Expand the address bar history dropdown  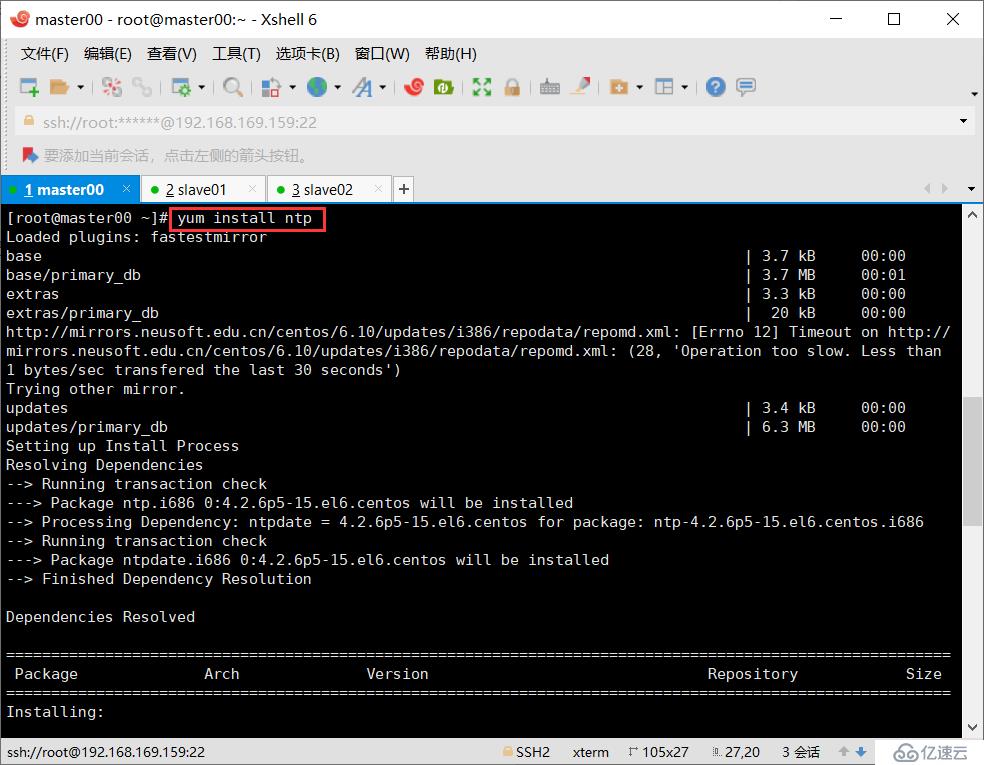click(x=963, y=120)
